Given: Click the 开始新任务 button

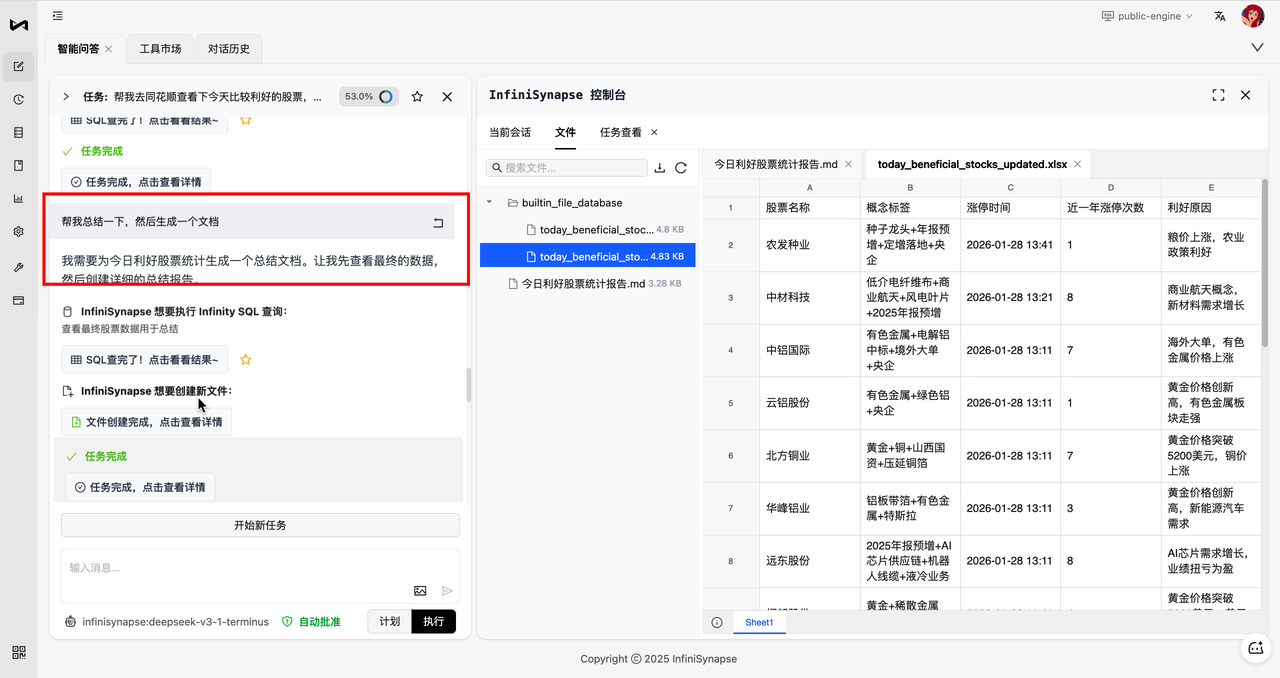Looking at the screenshot, I should click(260, 525).
